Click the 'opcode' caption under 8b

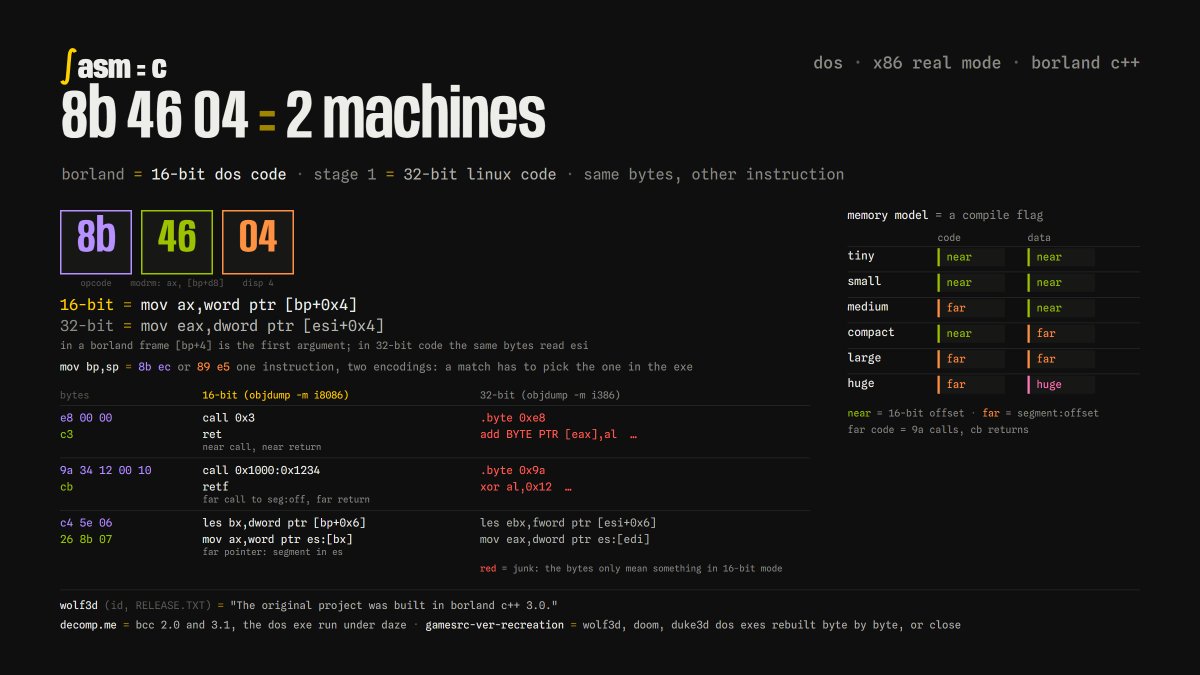coord(96,284)
